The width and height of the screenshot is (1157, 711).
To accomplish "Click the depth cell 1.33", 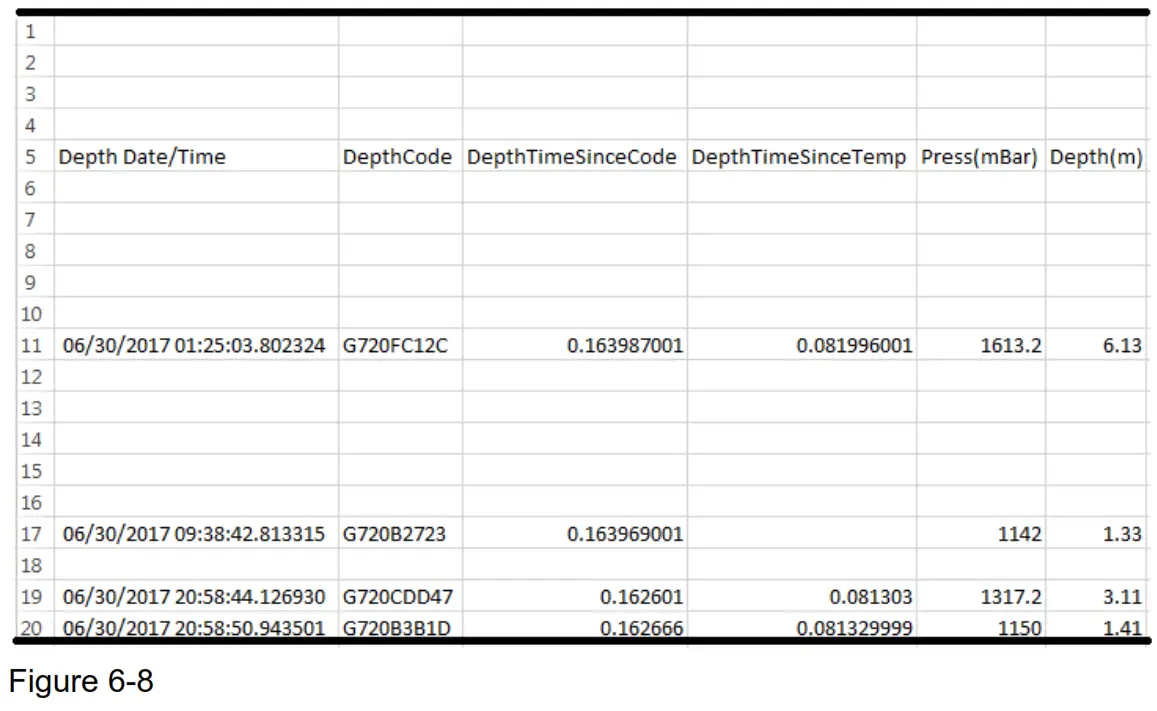I will (1096, 533).
